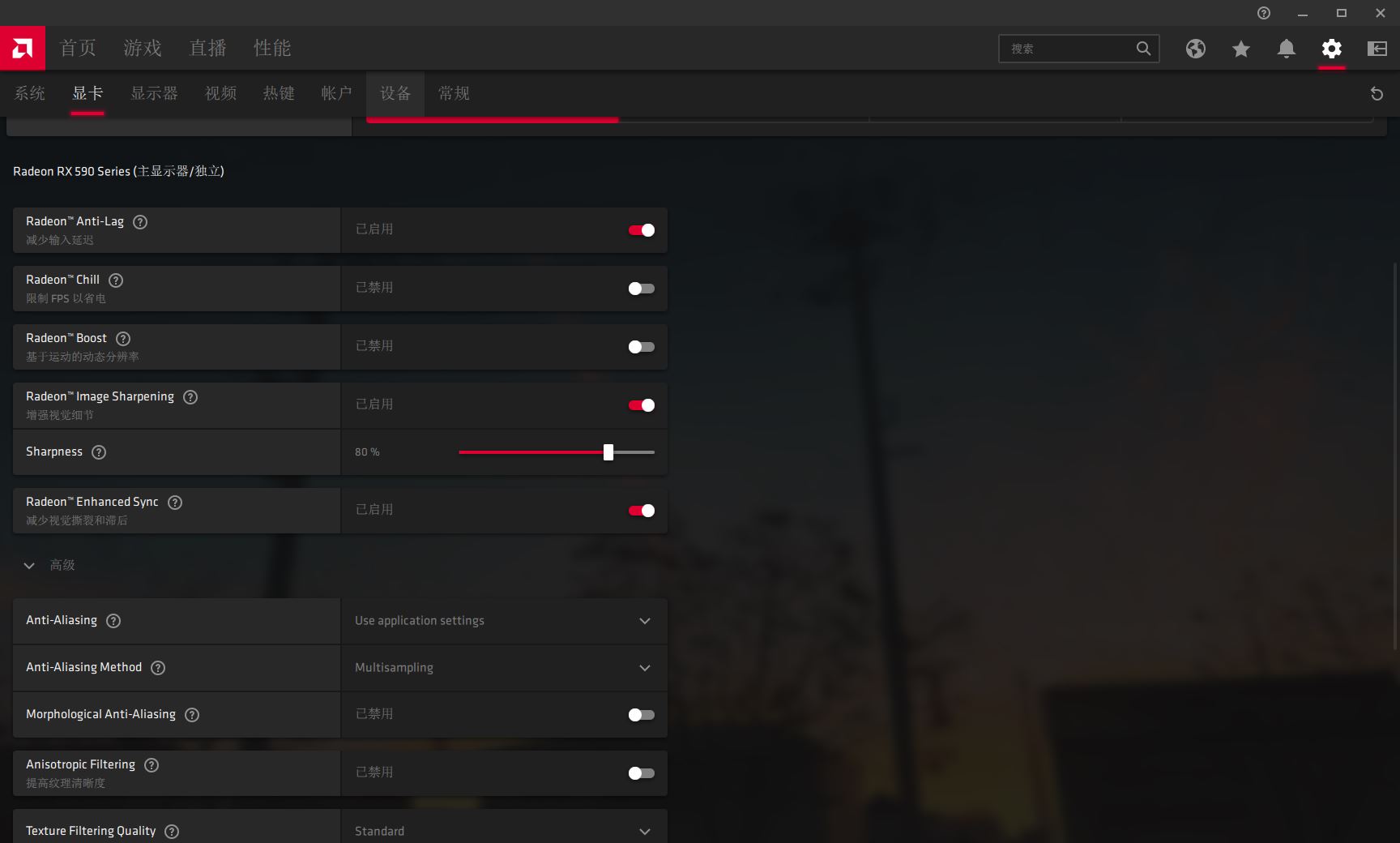Disable Radeon Enhanced Sync toggle
This screenshot has height=843, width=1400.
click(x=642, y=511)
